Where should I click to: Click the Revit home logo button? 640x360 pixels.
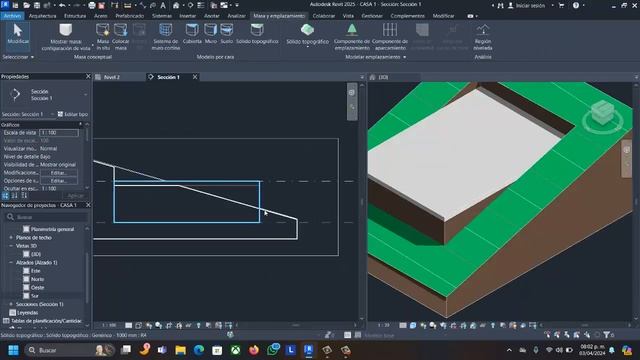pyautogui.click(x=5, y=5)
